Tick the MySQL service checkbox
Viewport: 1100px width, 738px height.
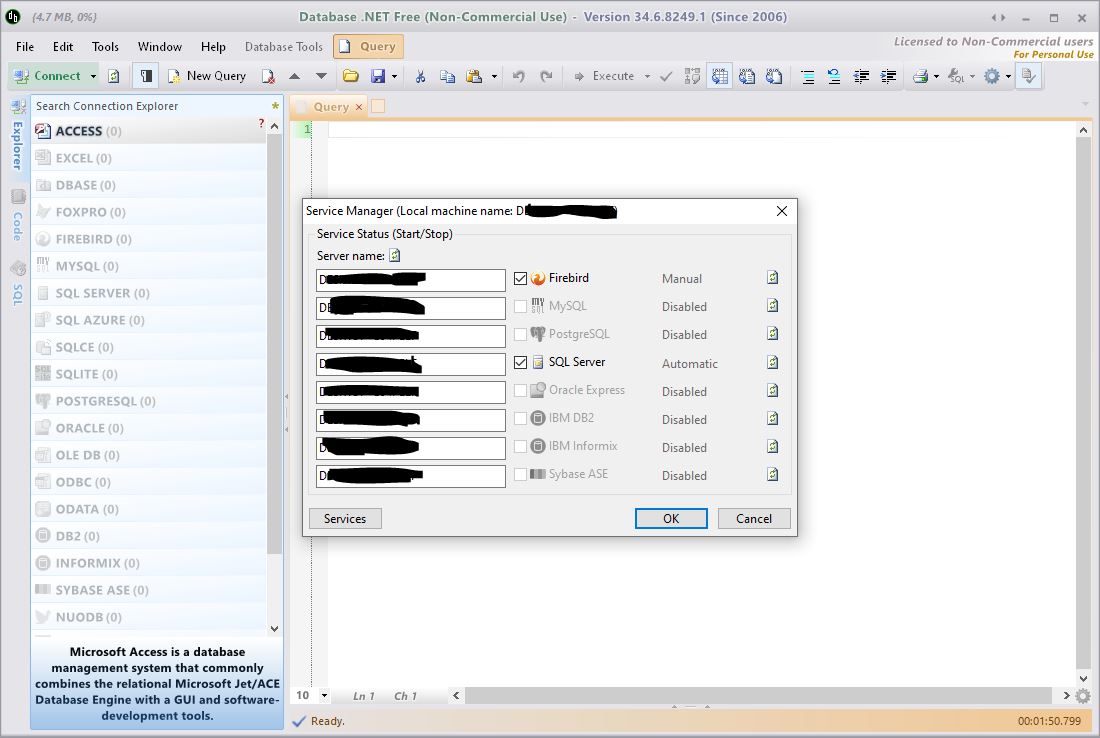[x=521, y=307]
